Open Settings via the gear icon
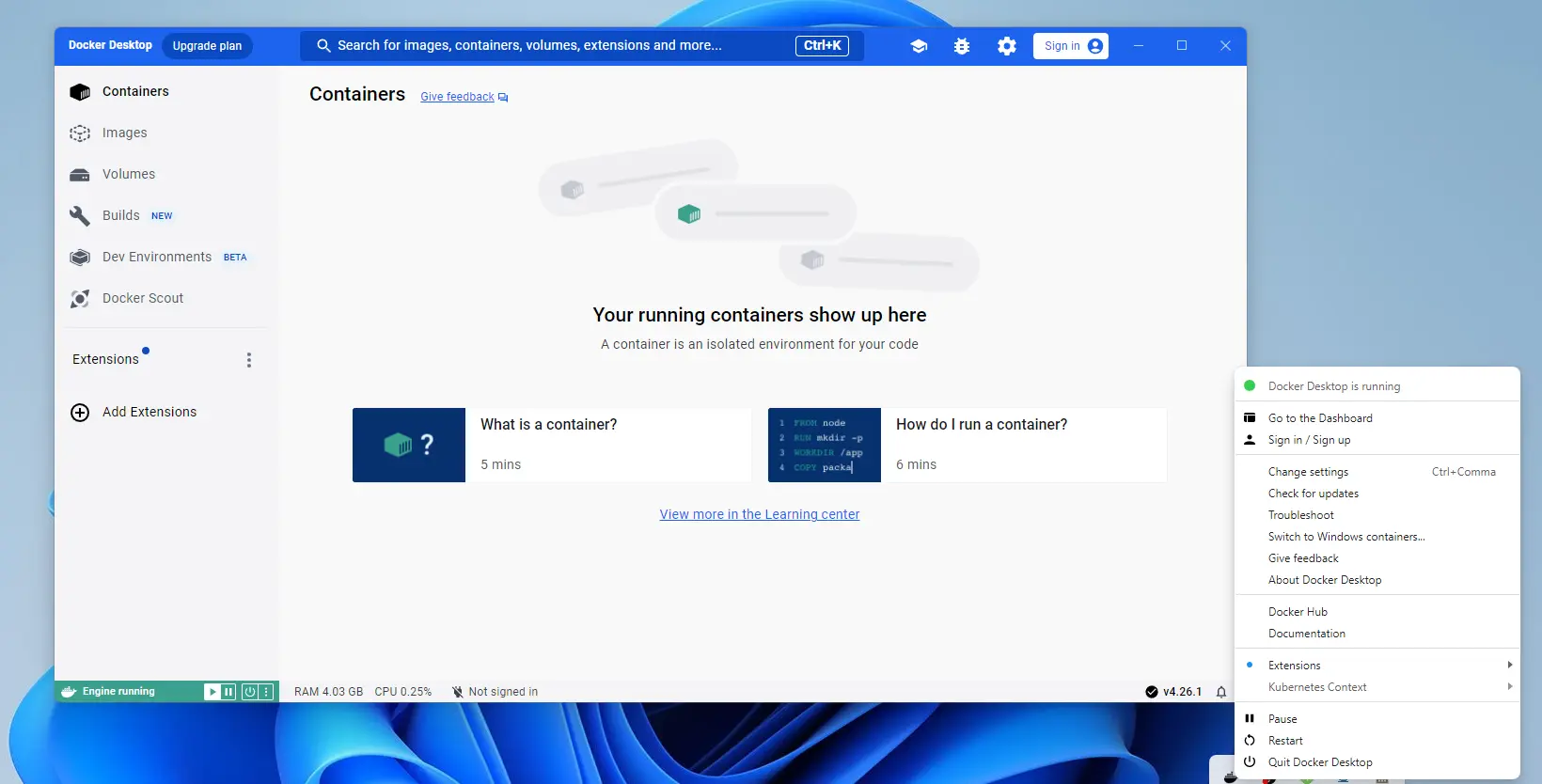1542x784 pixels. (x=1006, y=46)
